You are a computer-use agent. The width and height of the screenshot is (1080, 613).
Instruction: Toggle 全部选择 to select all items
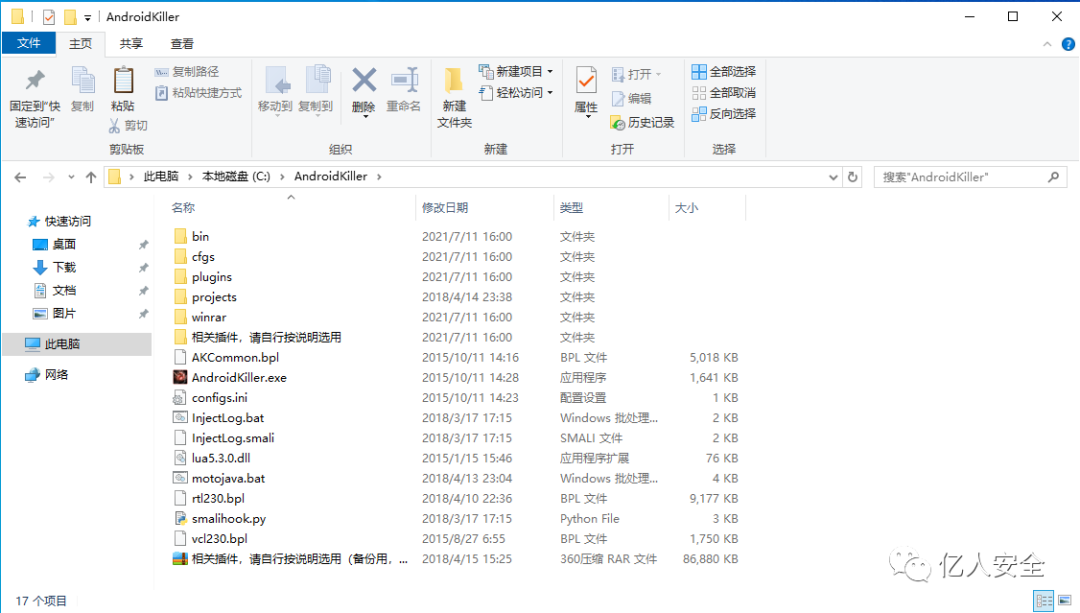point(723,70)
